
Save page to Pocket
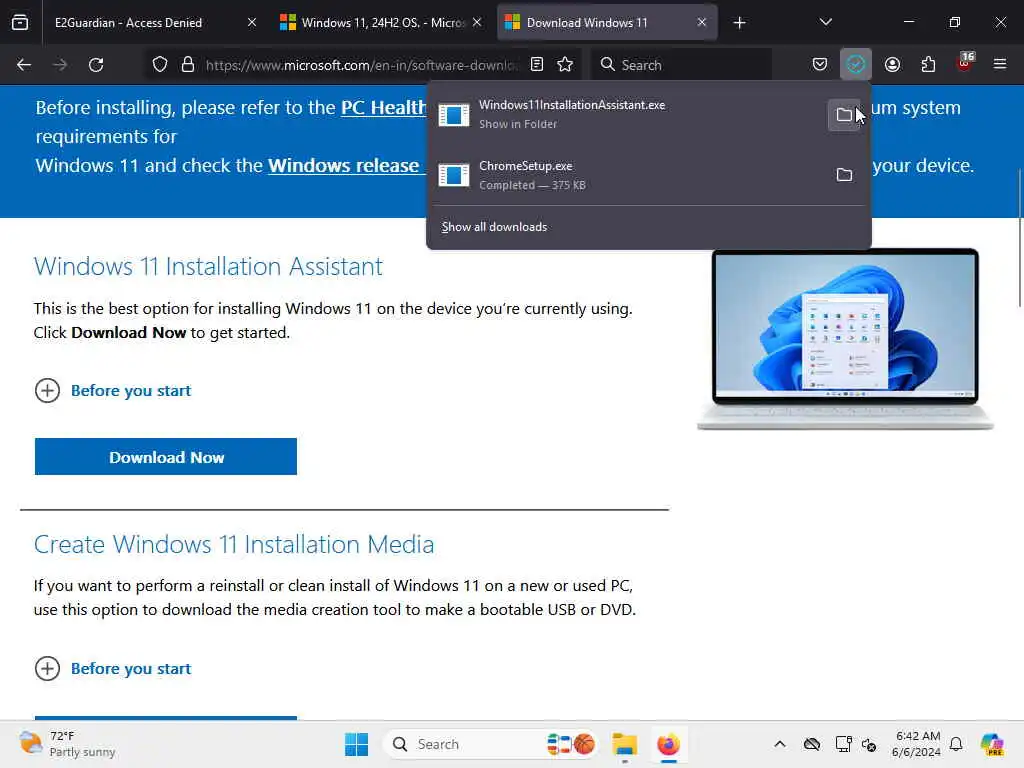[820, 64]
